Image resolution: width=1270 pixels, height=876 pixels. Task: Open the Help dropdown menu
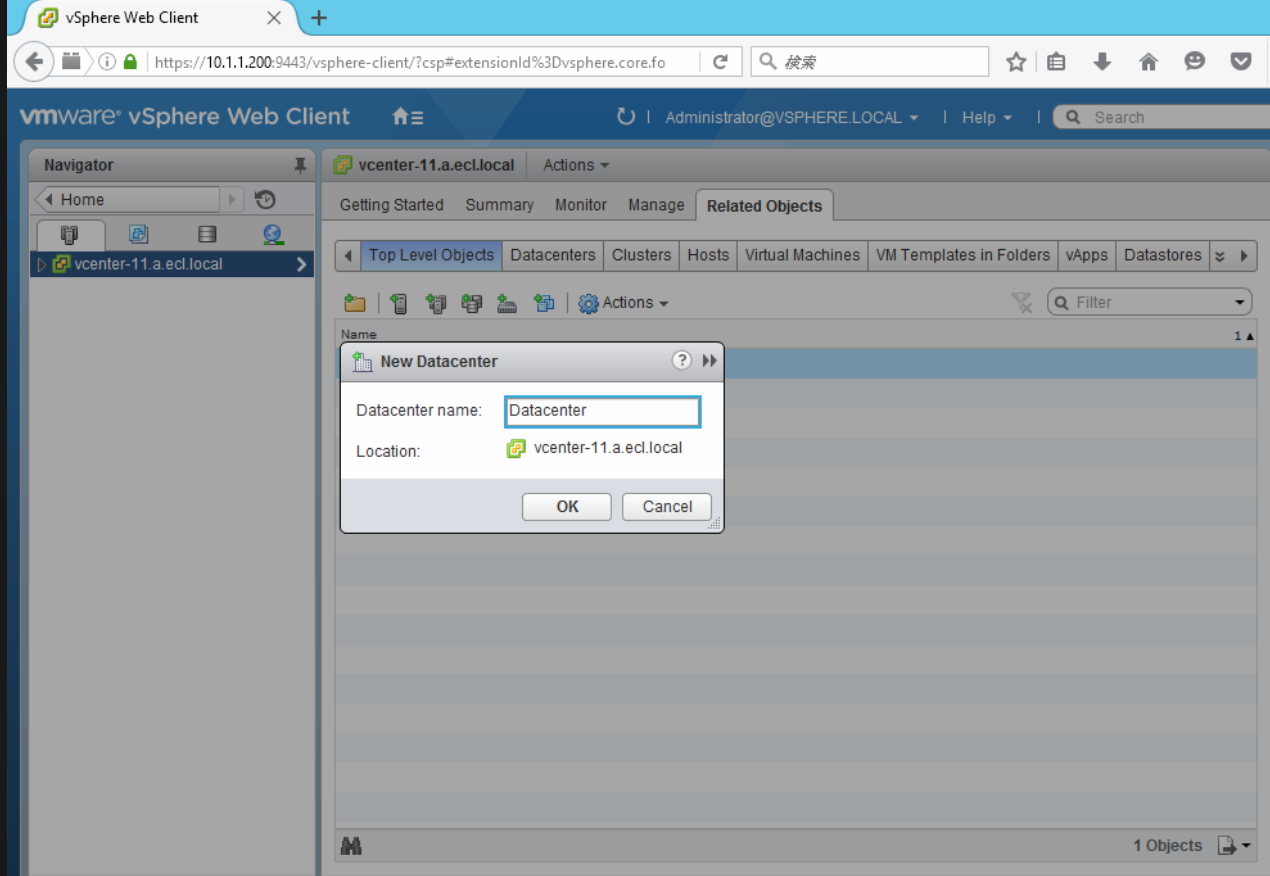point(987,117)
